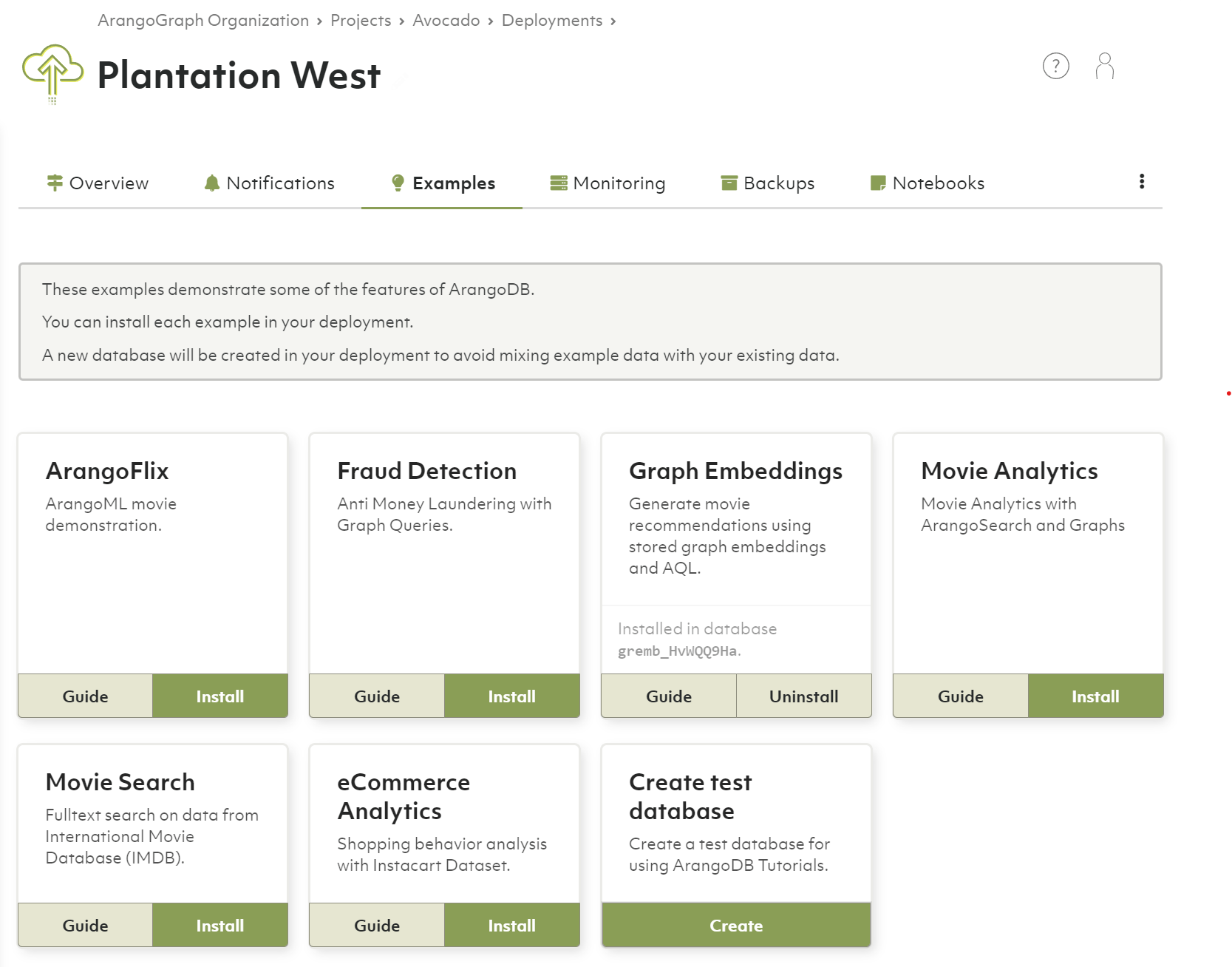Navigate to Avocado breadcrumb
The width and height of the screenshot is (1232, 967).
pos(446,21)
